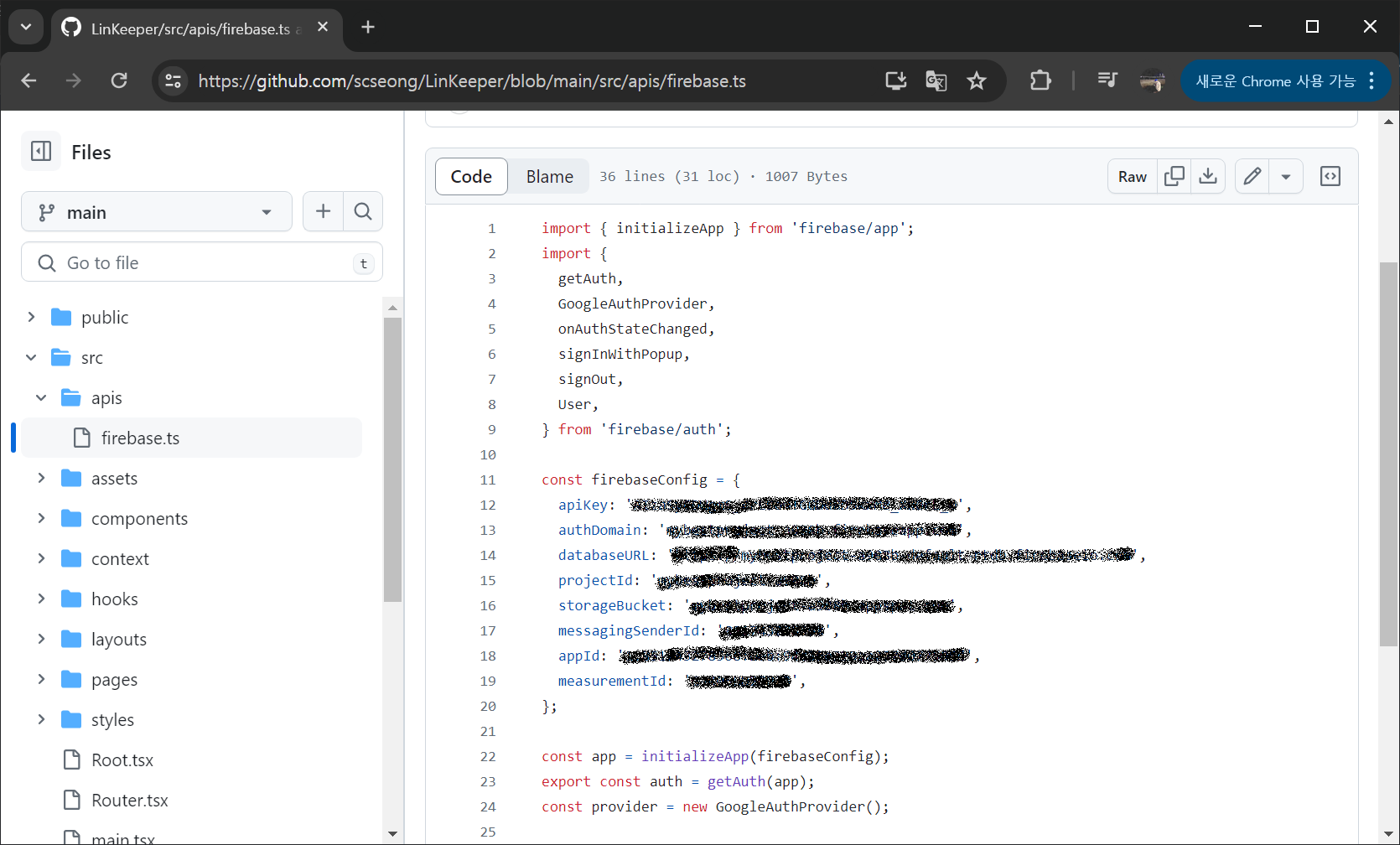Click the page scroll up arrow
This screenshot has width=1400, height=845.
(1389, 122)
